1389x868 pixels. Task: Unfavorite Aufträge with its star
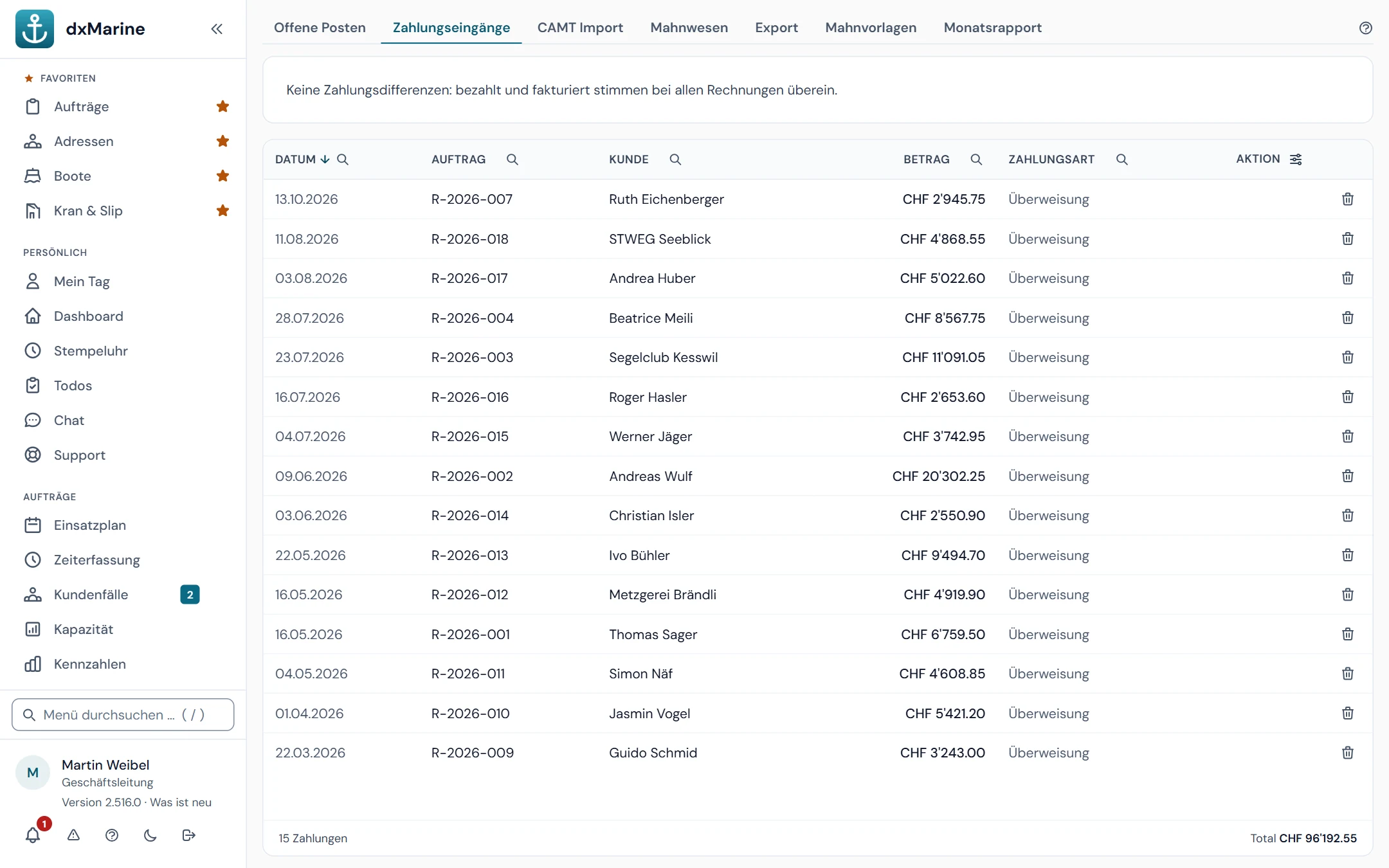[x=222, y=107]
